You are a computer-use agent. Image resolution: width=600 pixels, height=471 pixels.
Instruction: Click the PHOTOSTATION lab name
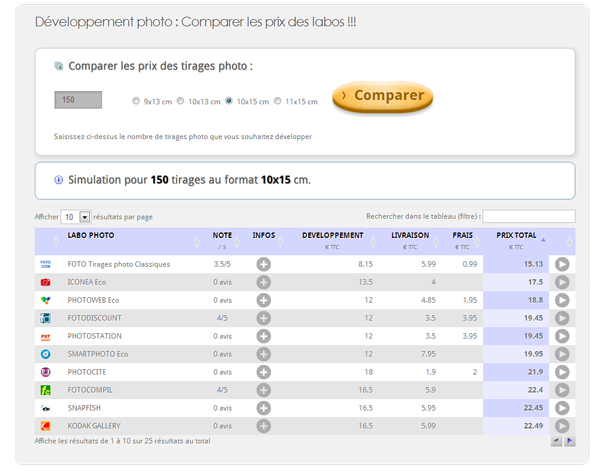[95, 336]
